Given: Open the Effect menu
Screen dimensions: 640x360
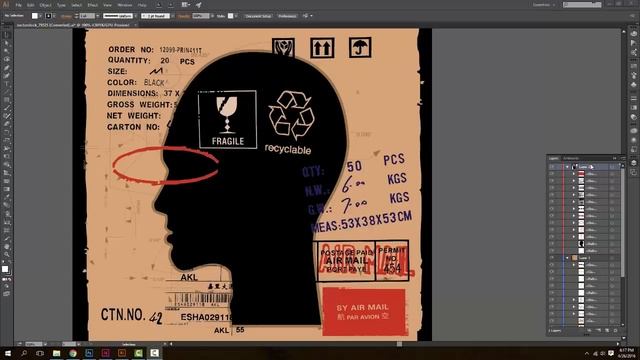Looking at the screenshot, I should pos(93,5).
